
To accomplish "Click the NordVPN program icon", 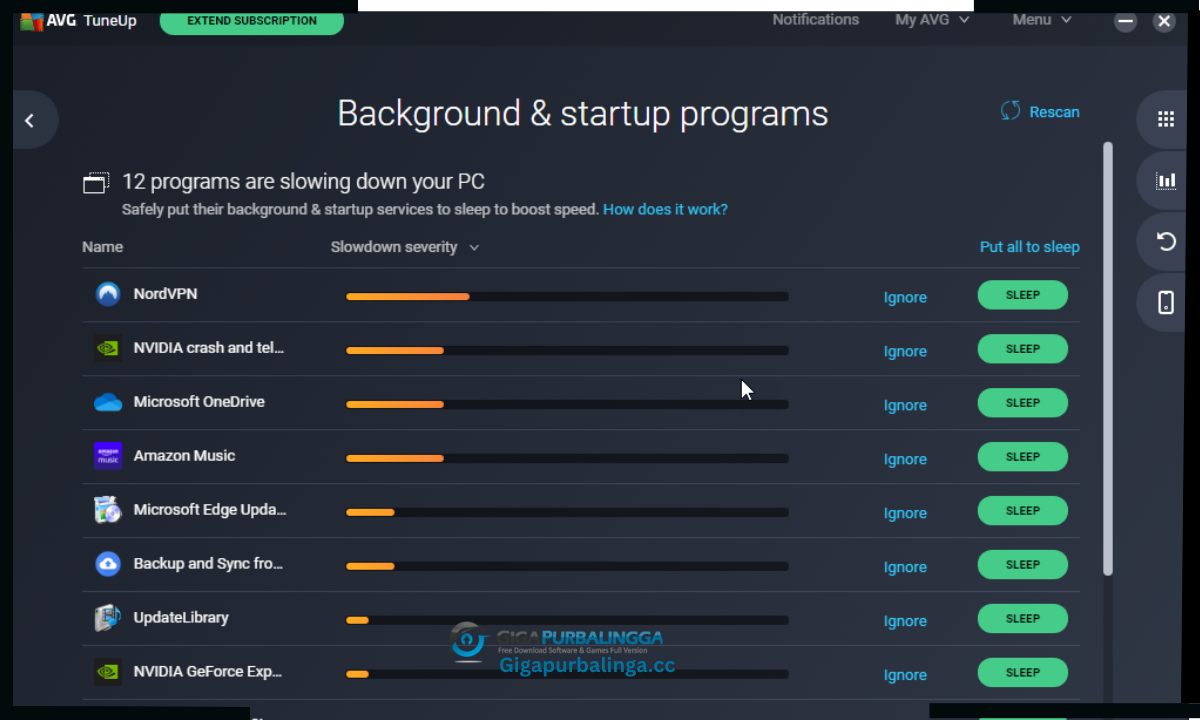I will [x=108, y=294].
